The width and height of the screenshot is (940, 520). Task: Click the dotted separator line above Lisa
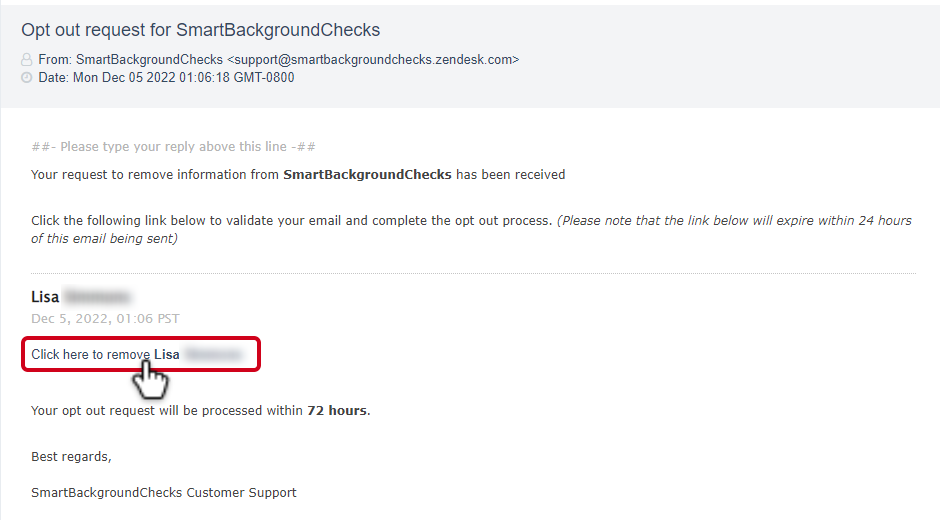tap(474, 273)
